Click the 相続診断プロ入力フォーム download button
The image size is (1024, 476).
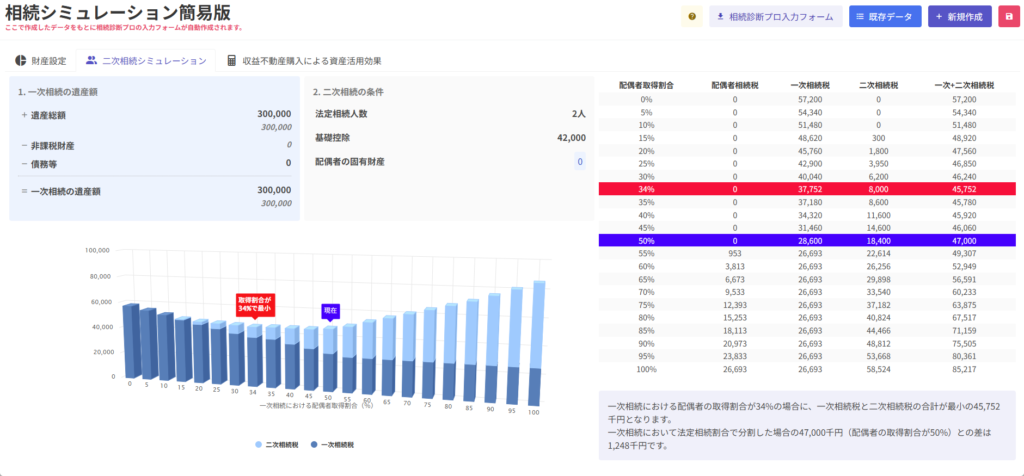[775, 17]
